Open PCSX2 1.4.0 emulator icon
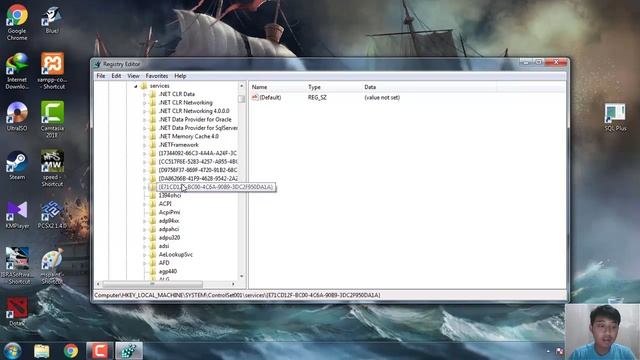This screenshot has height=360, width=640. coord(52,214)
